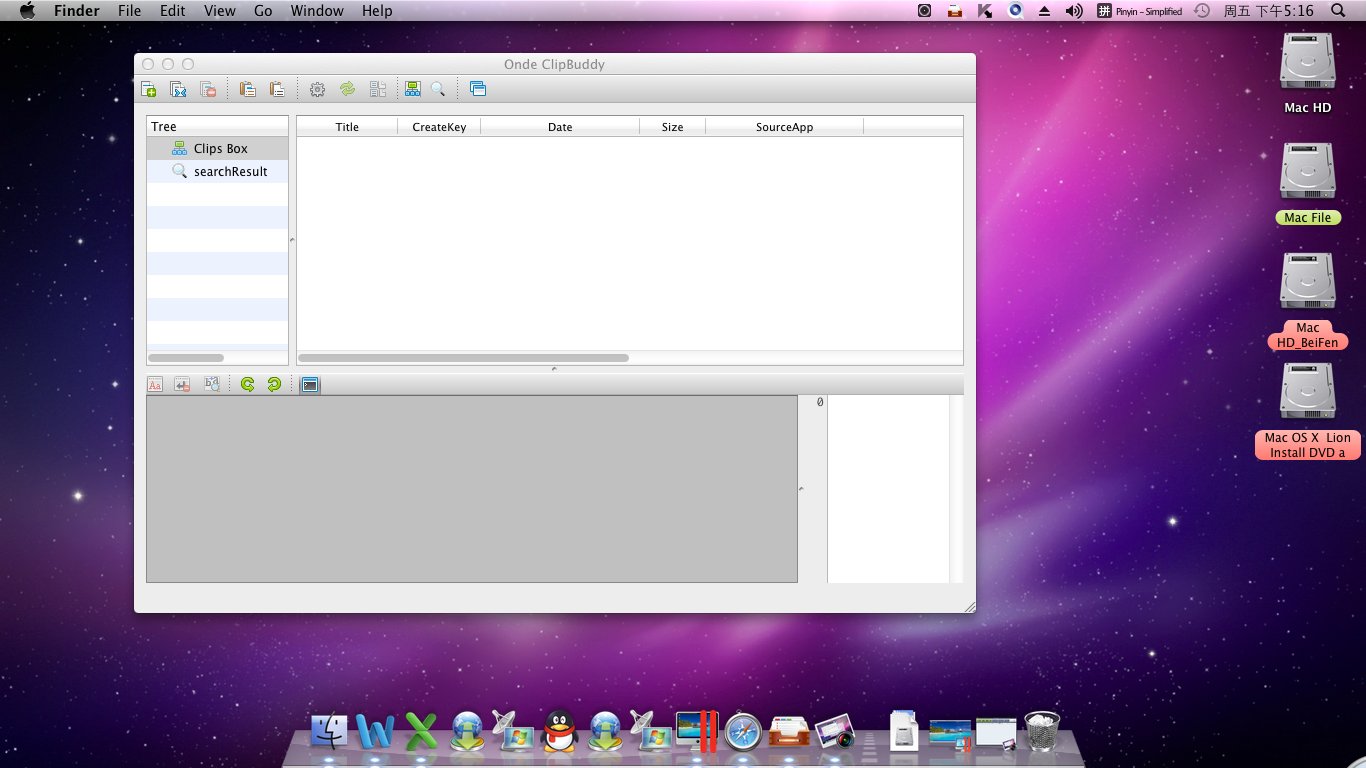Open the Help menu

[377, 11]
